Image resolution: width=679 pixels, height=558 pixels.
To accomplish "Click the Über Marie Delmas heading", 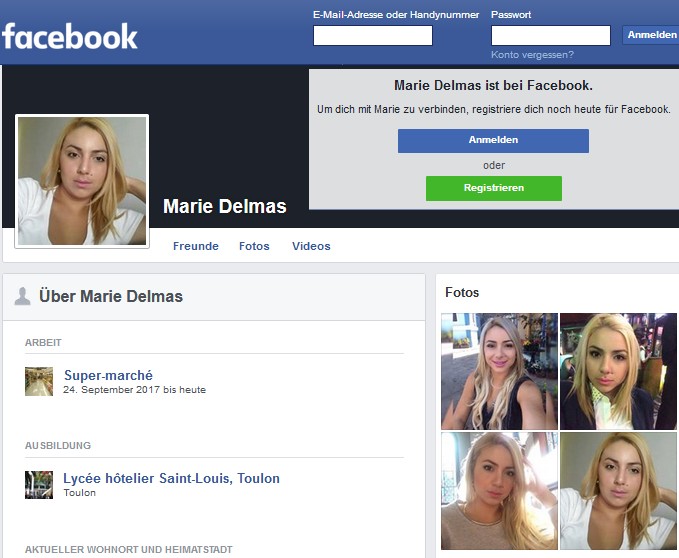I will click(x=111, y=297).
